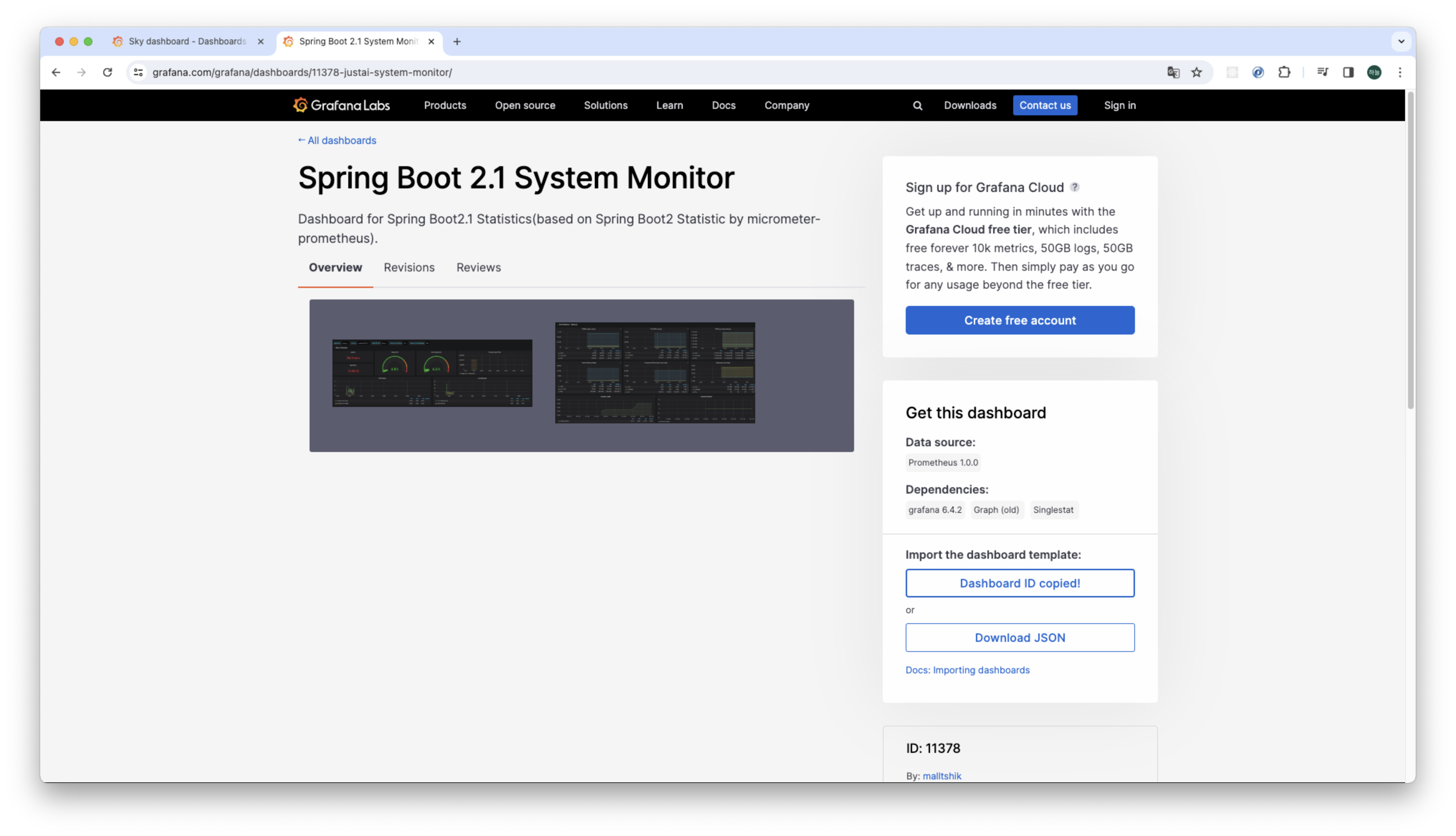
Task: Open the Solutions menu
Action: point(606,106)
